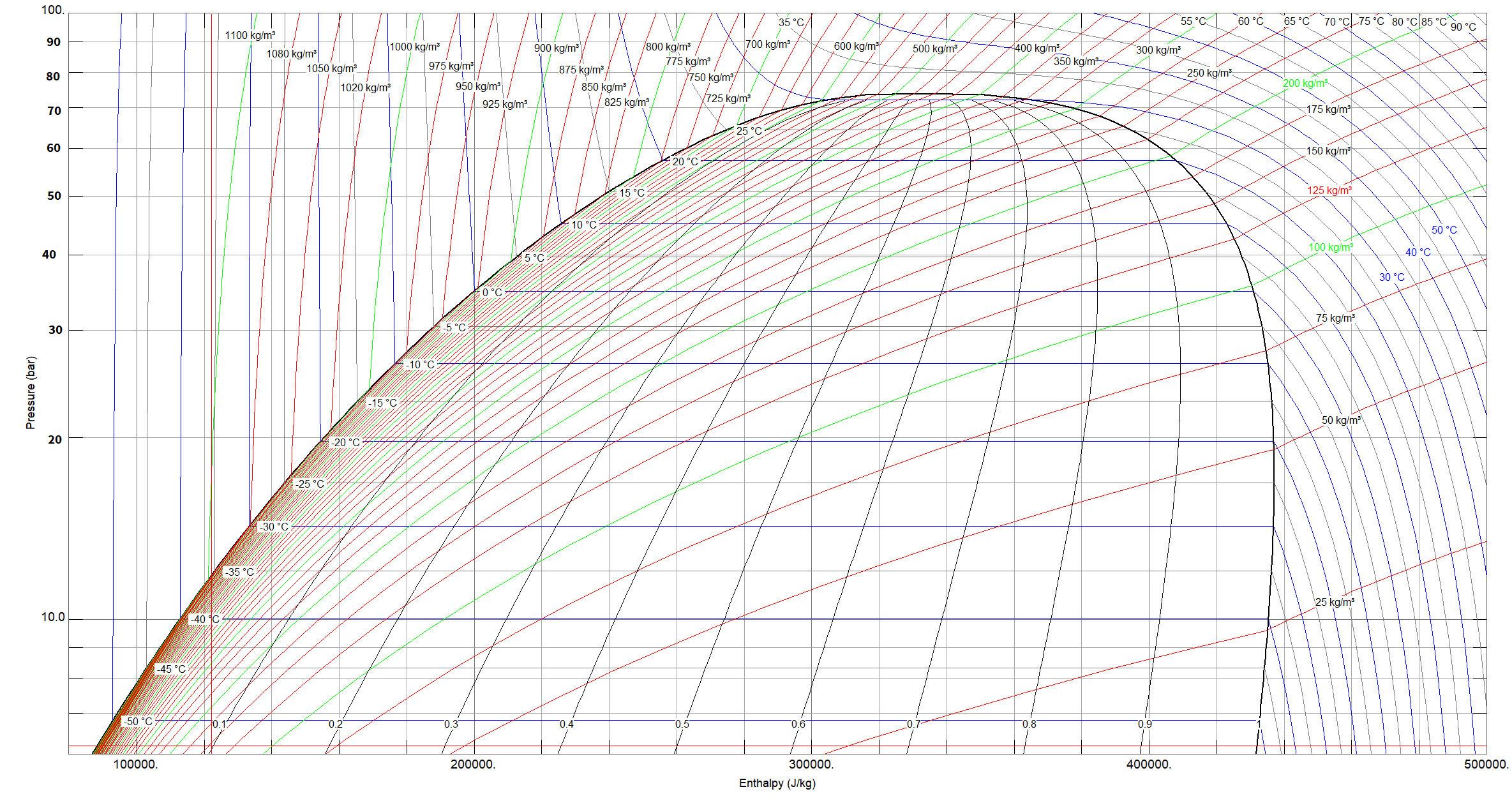Select the -40 °C isotherm label
This screenshot has width=1512, height=803.
(x=204, y=619)
